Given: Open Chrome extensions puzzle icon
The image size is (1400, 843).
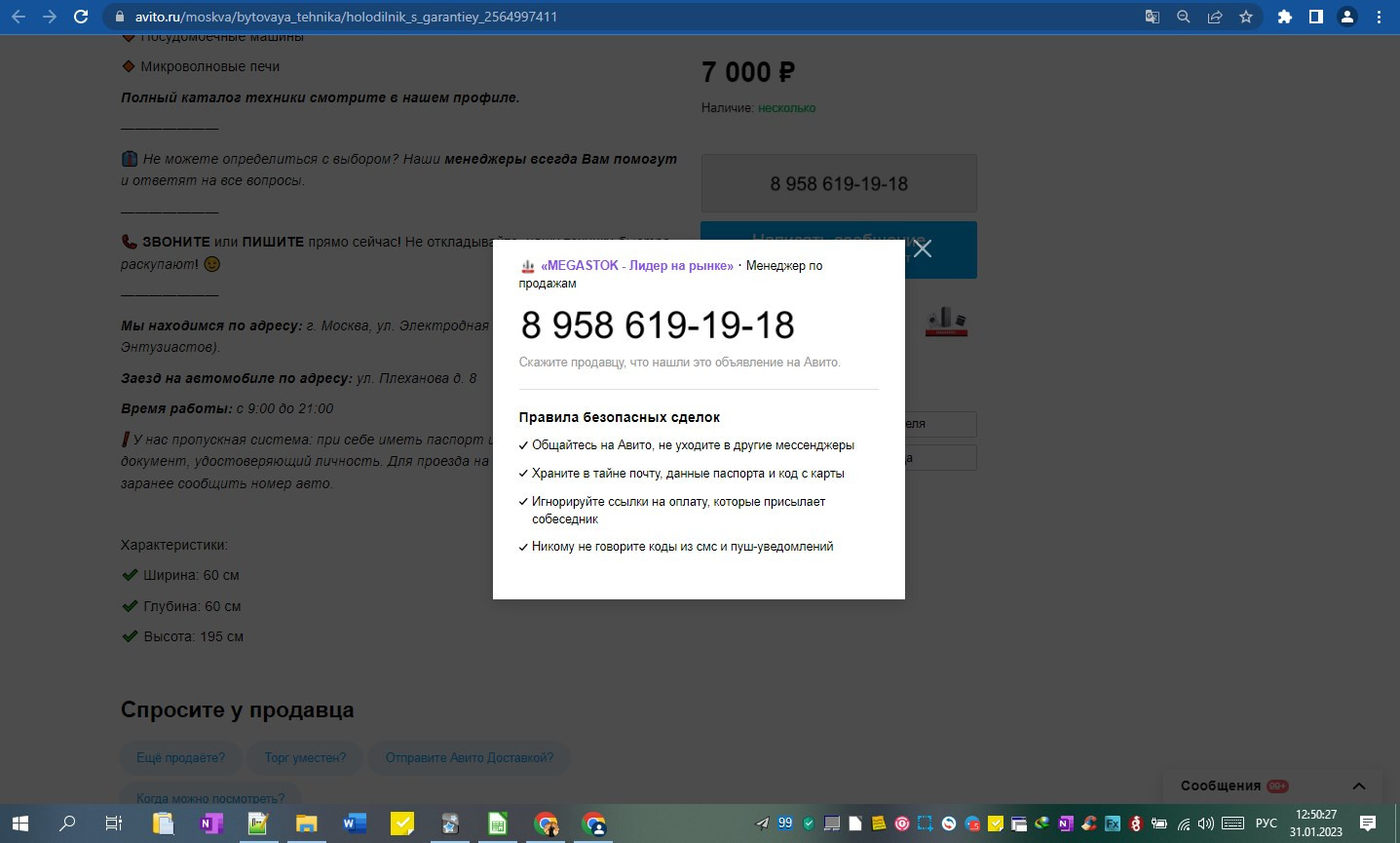Looking at the screenshot, I should click(1285, 17).
